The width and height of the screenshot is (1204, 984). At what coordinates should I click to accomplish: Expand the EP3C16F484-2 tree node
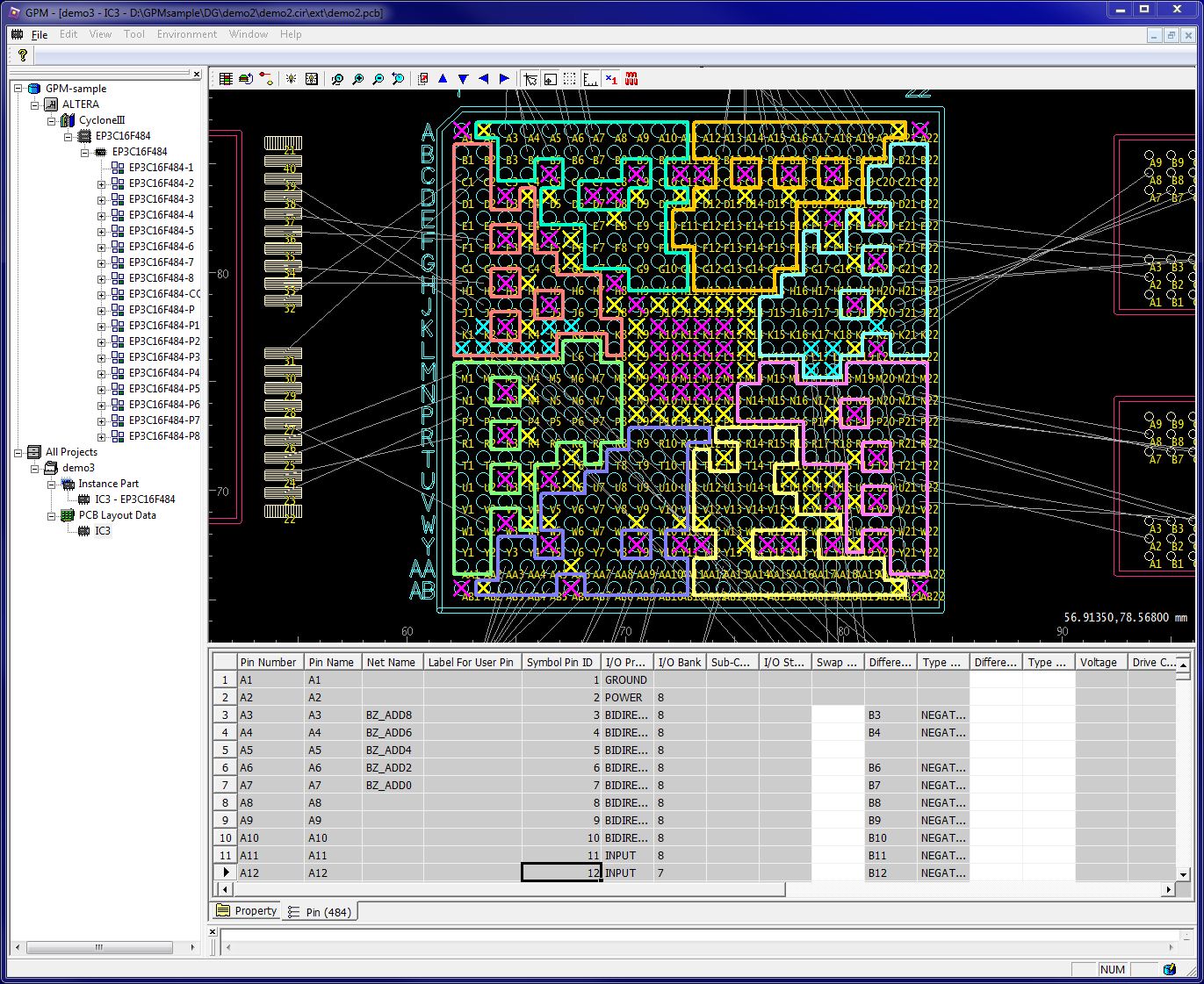pyautogui.click(x=101, y=183)
